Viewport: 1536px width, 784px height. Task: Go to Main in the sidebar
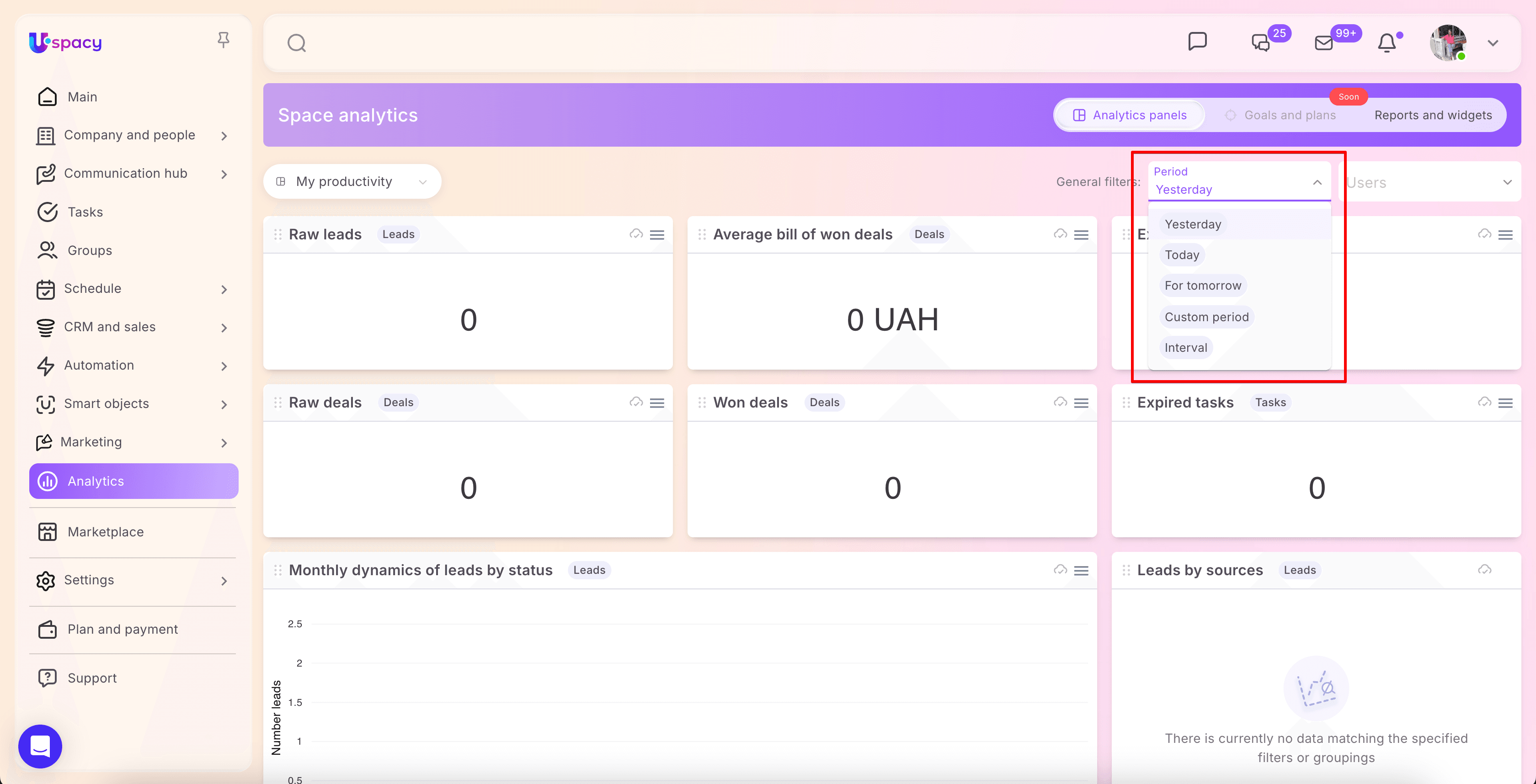pyautogui.click(x=133, y=96)
